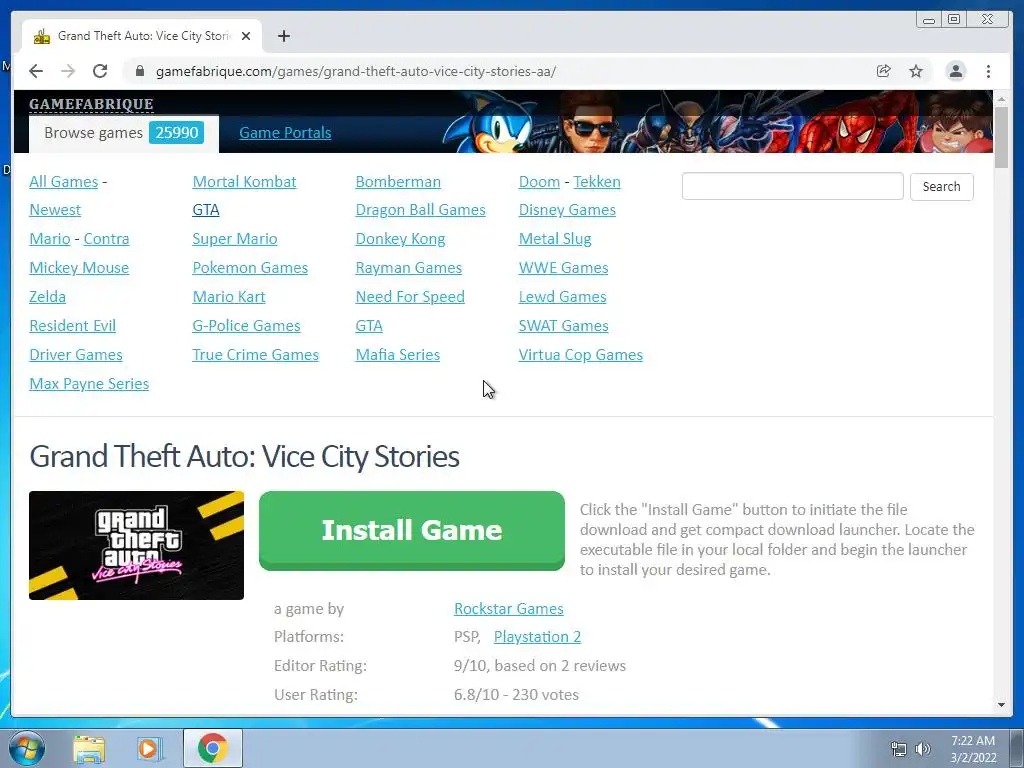Select the Grand Theft Auto browser tab

pos(142,36)
